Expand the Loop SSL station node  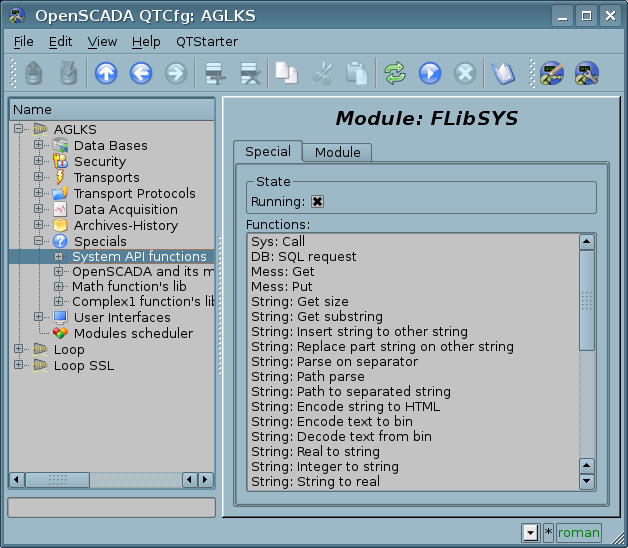click(x=19, y=365)
